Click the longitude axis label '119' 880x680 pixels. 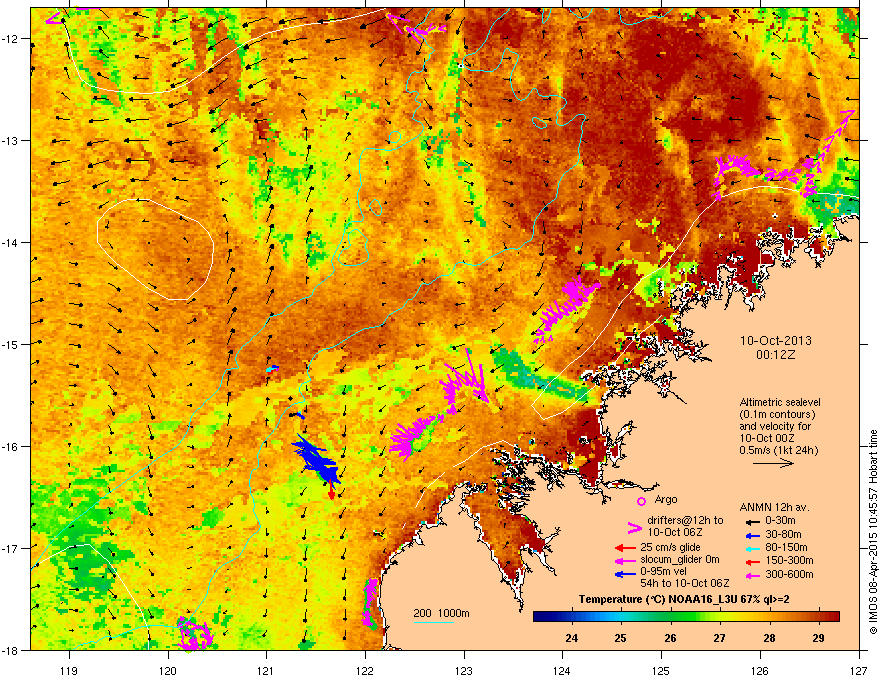[69, 670]
